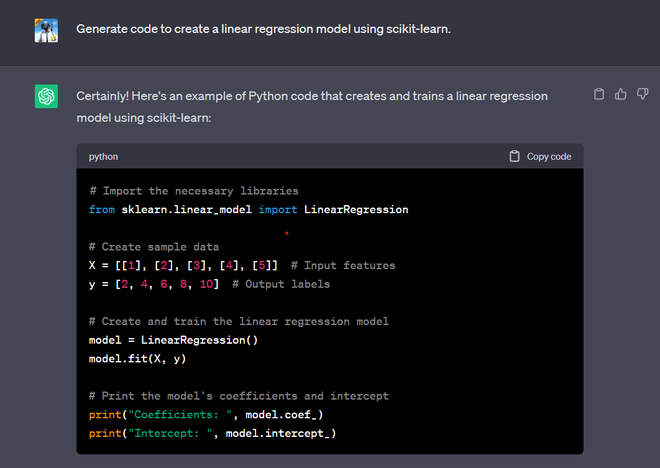Click the 'Certainly! Here's an example' response text
This screenshot has width=660, height=468.
(x=312, y=107)
